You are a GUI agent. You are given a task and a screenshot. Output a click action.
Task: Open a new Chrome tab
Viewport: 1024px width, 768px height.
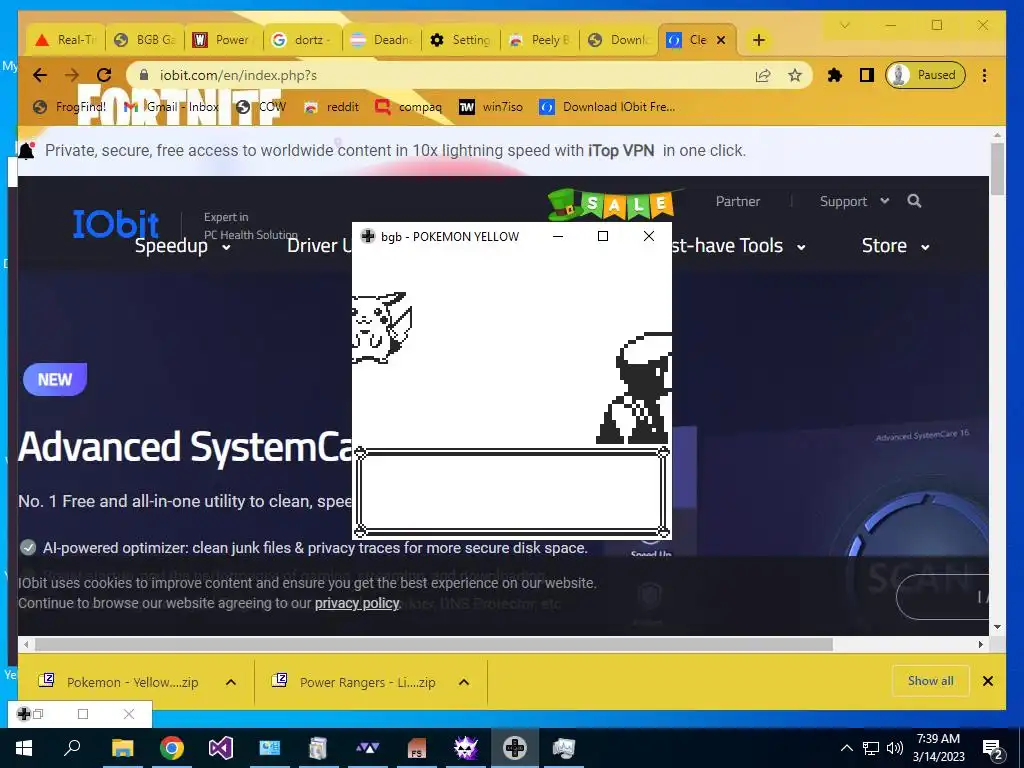click(758, 40)
